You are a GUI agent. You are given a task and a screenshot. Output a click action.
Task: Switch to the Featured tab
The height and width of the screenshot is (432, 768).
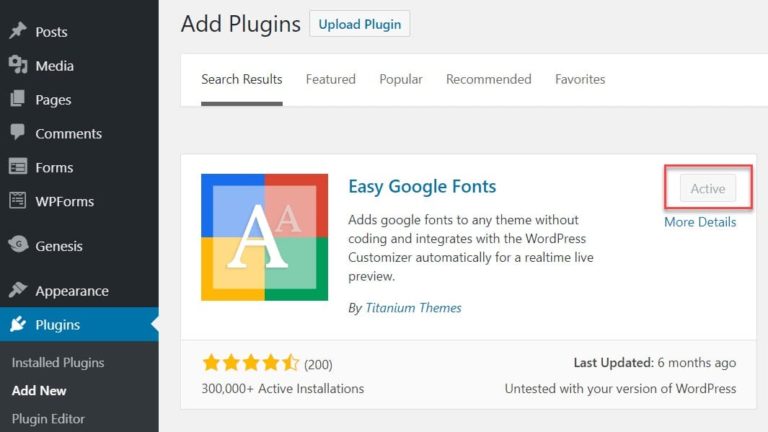point(331,79)
